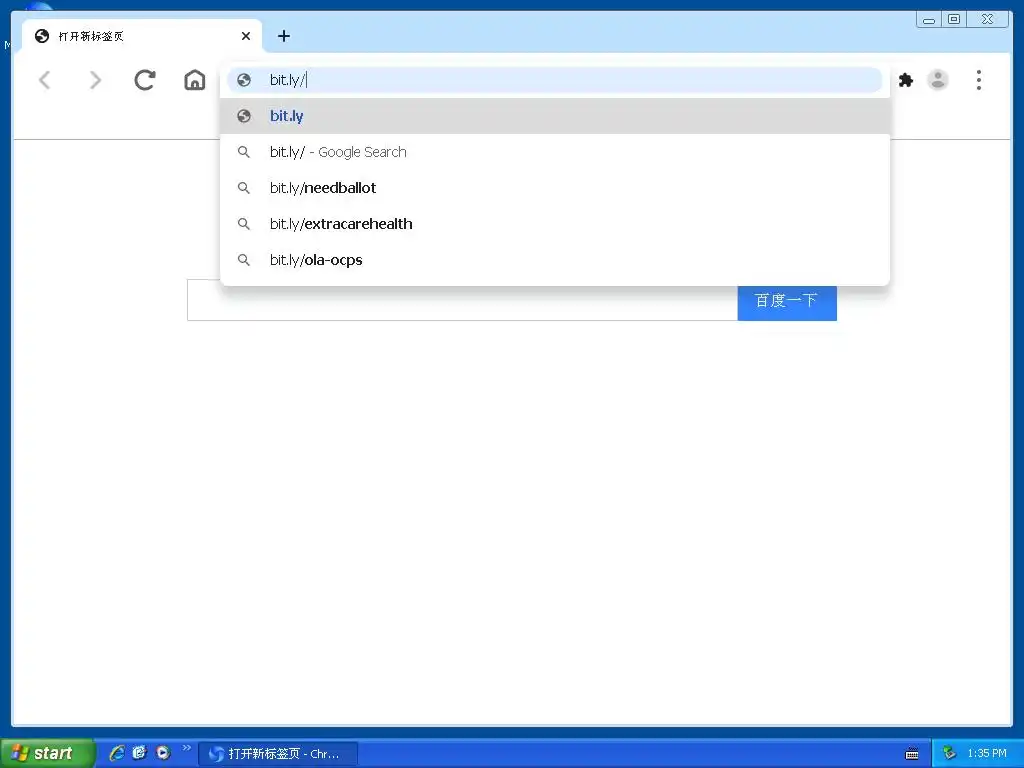Click the 百度一下 search button

tap(787, 302)
